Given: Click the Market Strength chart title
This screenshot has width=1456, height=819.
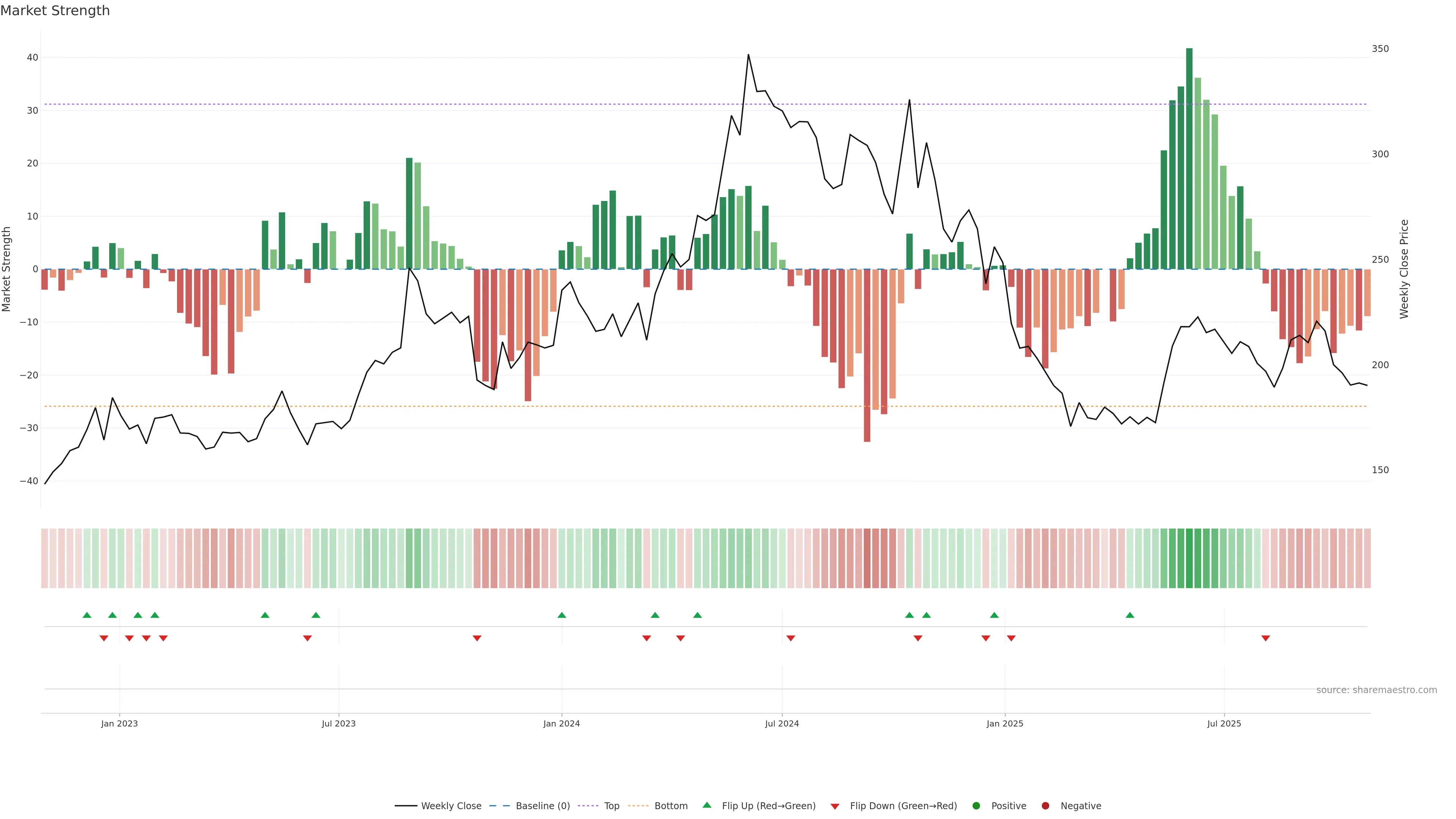Looking at the screenshot, I should click(55, 11).
